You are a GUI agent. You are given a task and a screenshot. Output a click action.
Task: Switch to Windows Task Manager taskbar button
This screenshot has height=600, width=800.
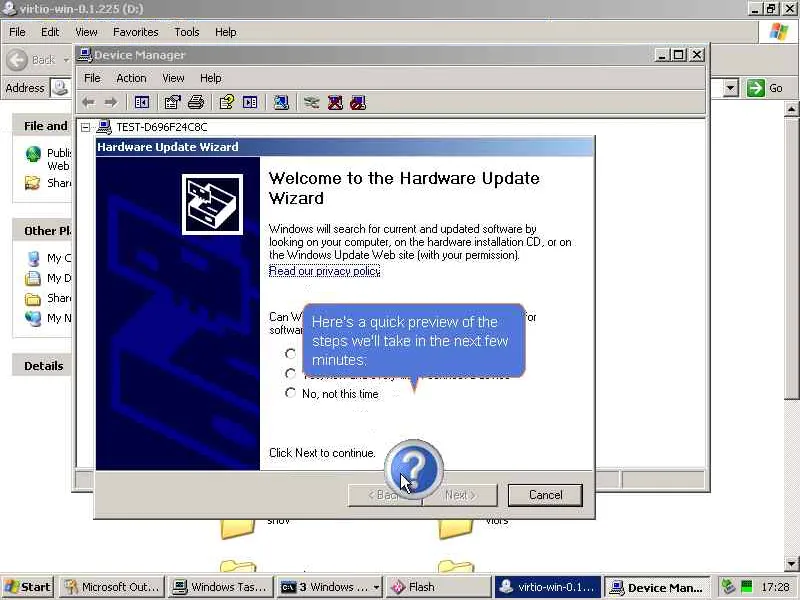(221, 587)
